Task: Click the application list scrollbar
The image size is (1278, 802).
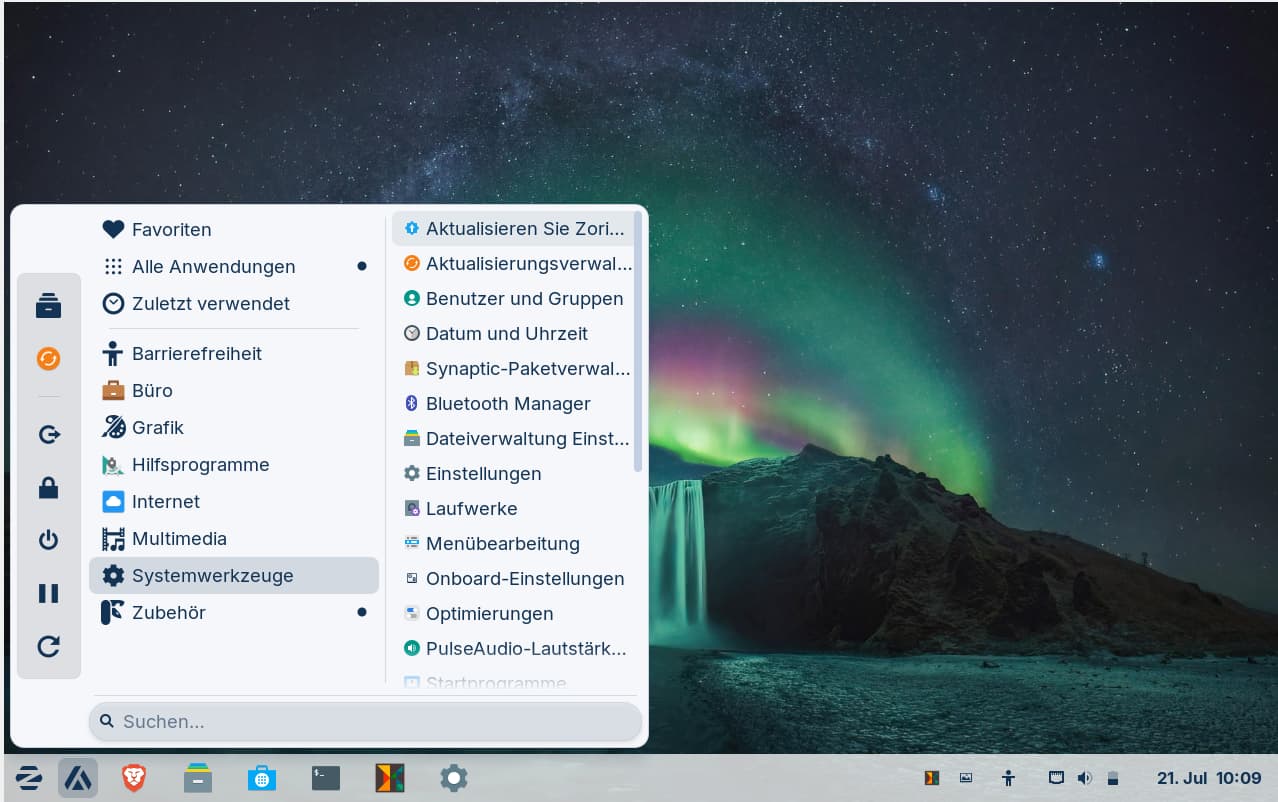Action: [x=638, y=340]
